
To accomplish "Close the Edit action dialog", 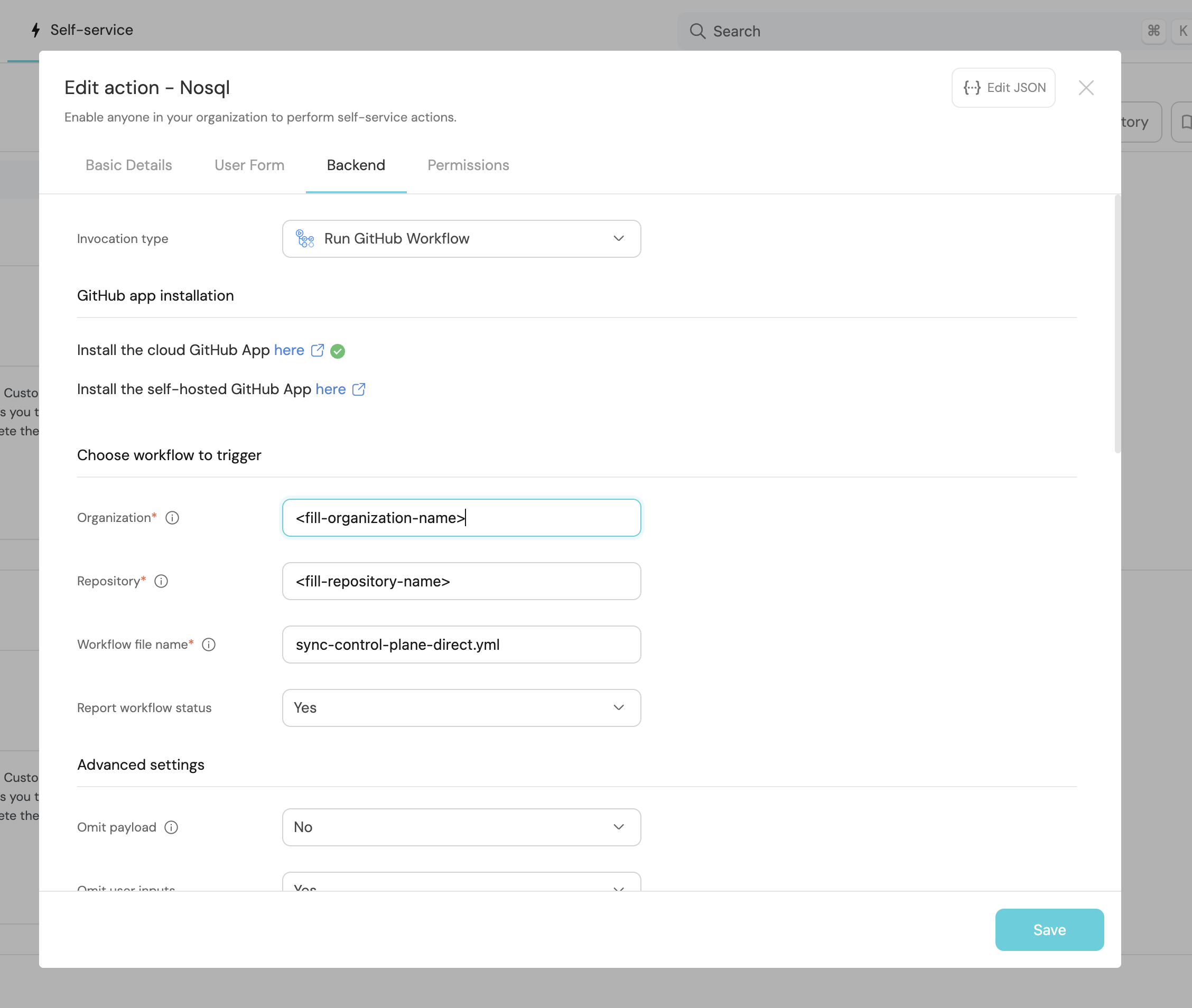I will click(x=1086, y=87).
